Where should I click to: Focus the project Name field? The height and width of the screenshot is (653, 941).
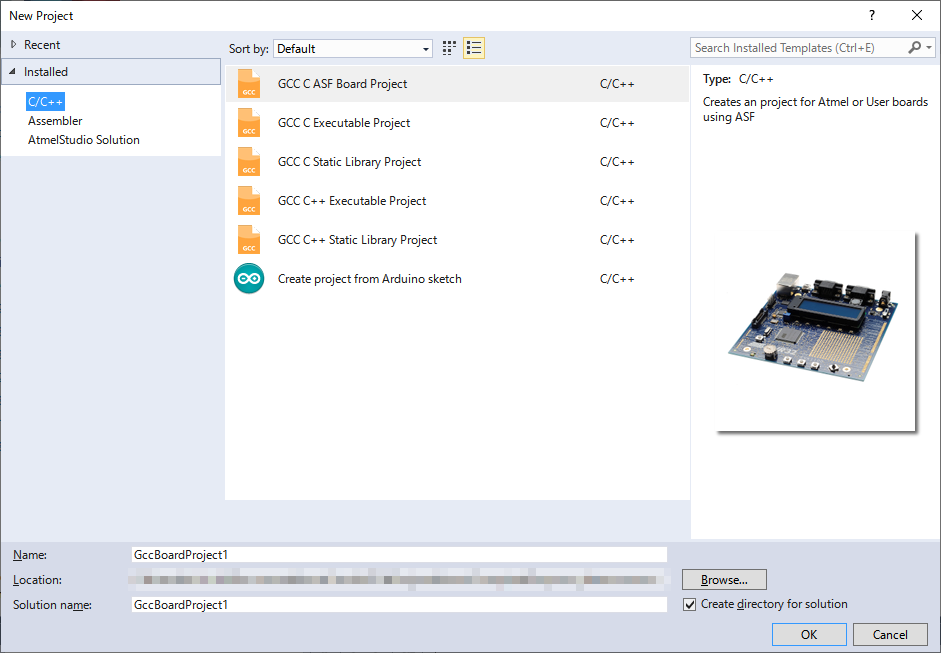[x=399, y=555]
